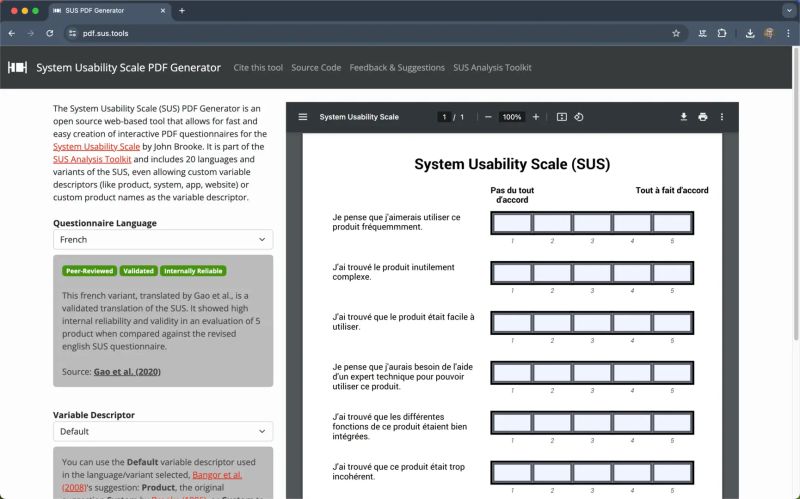
Task: Select rating 5 for 'produit était trop incohérent'
Action: tap(672, 473)
